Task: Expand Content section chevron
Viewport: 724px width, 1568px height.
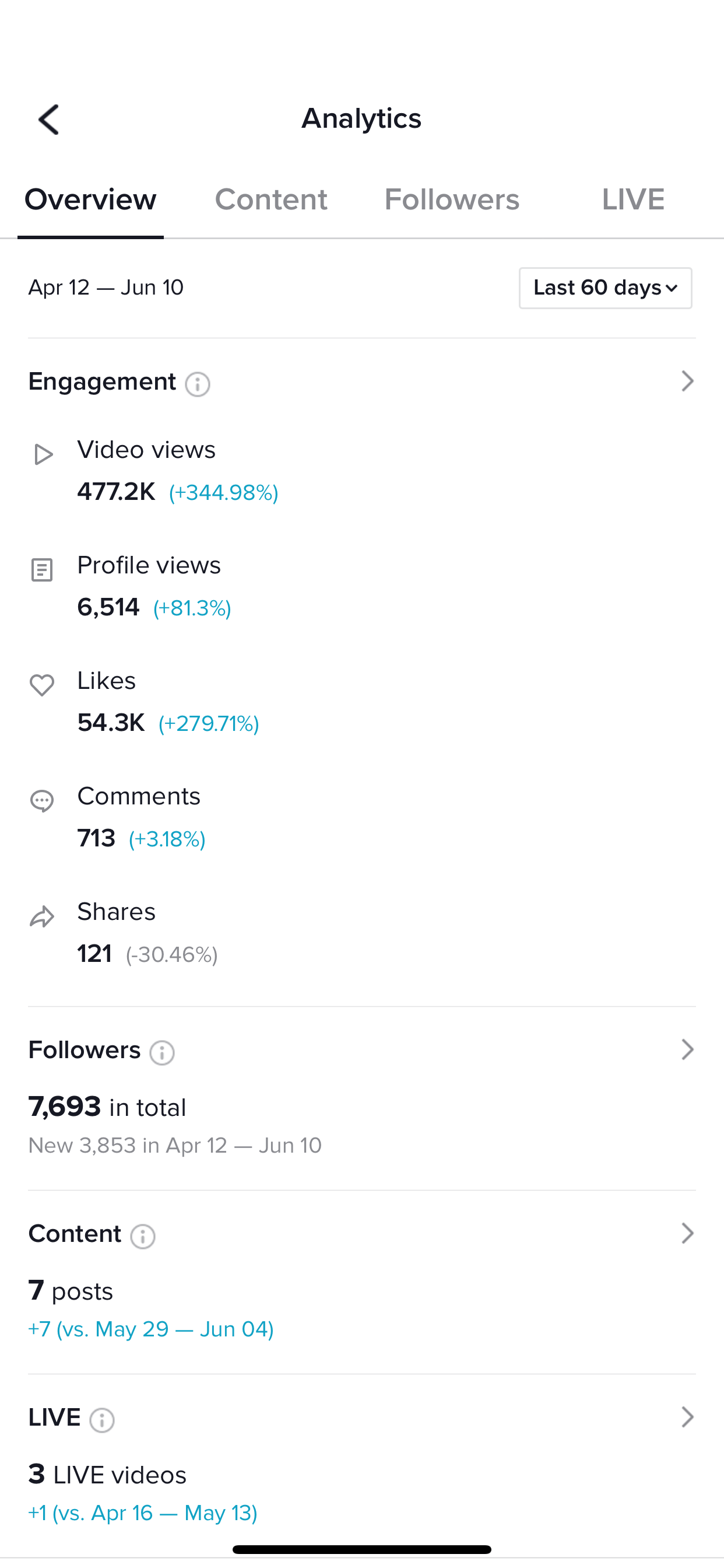Action: click(x=687, y=1233)
